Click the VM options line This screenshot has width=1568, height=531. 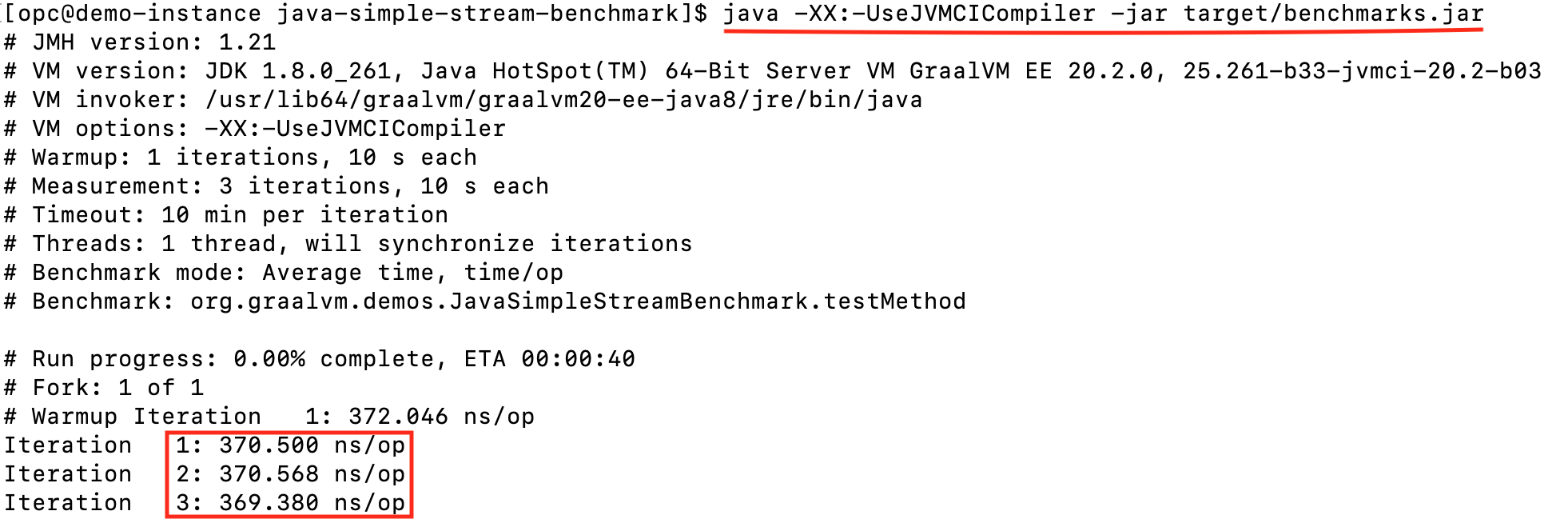255,129
